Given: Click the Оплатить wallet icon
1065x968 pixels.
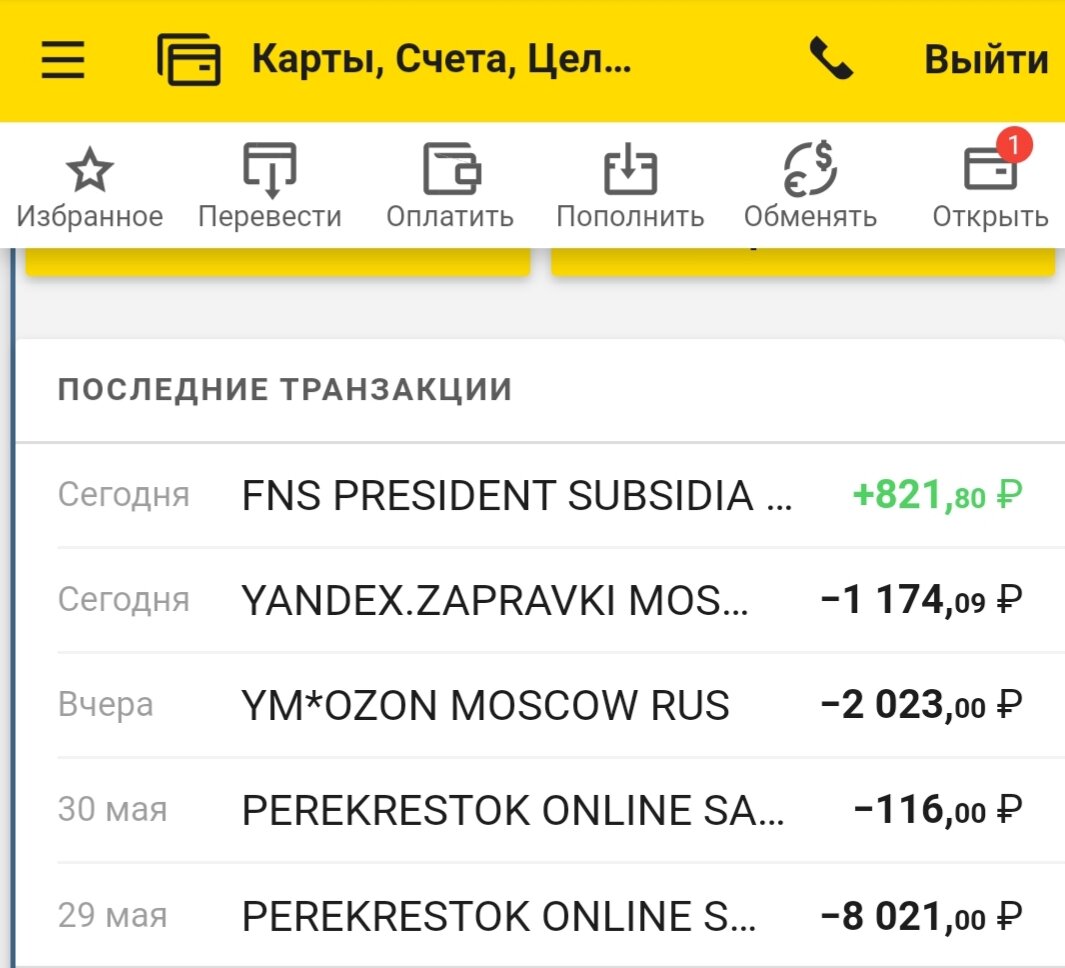Looking at the screenshot, I should tap(450, 172).
